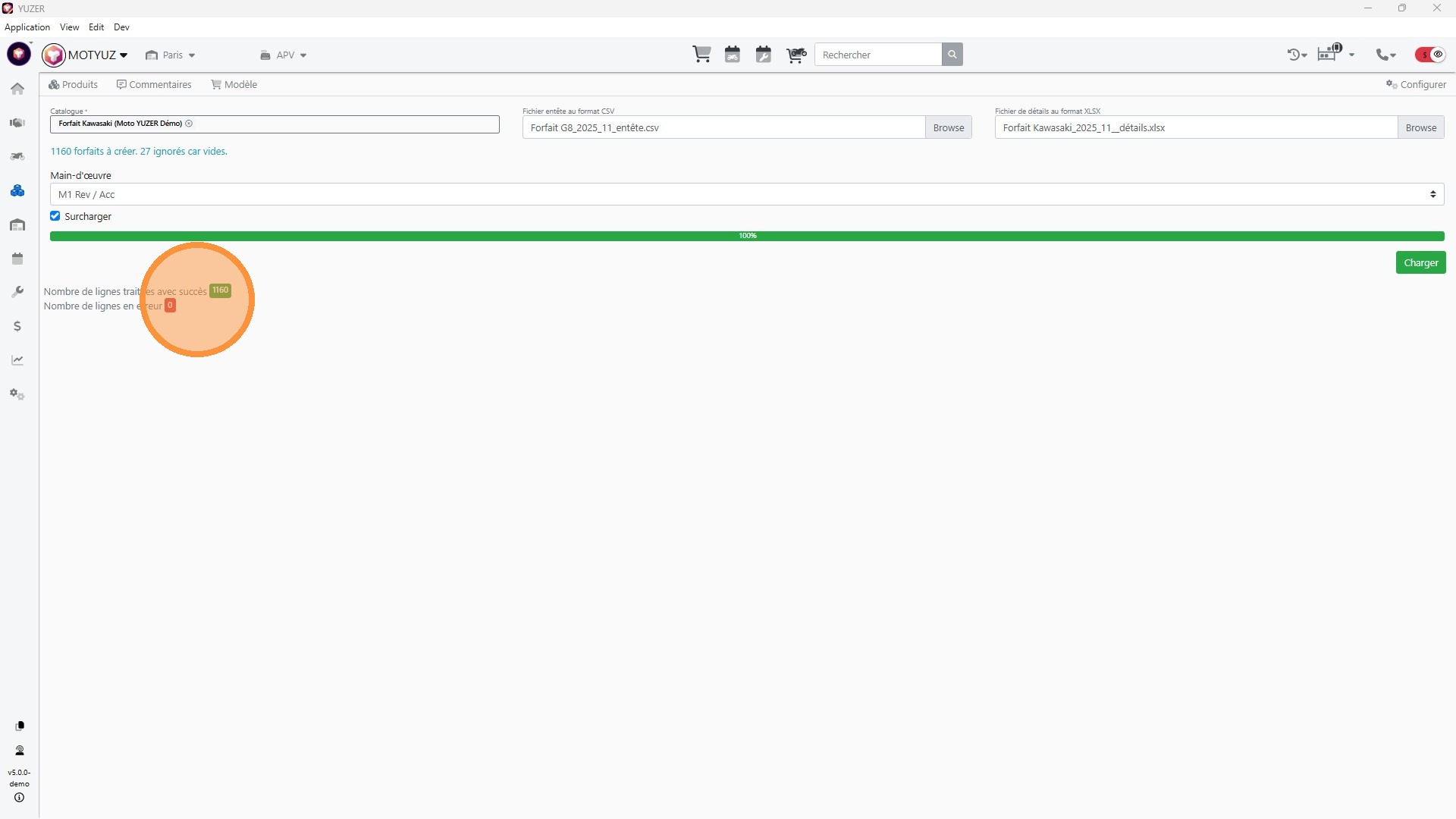Toggle the red price visibility switch
This screenshot has height=819, width=1456.
(x=1430, y=55)
